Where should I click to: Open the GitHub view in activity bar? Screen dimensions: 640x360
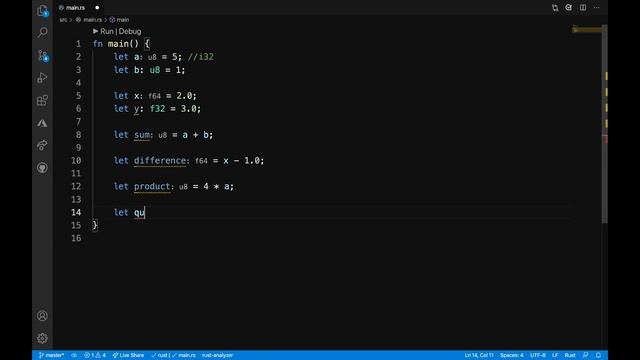[42, 168]
